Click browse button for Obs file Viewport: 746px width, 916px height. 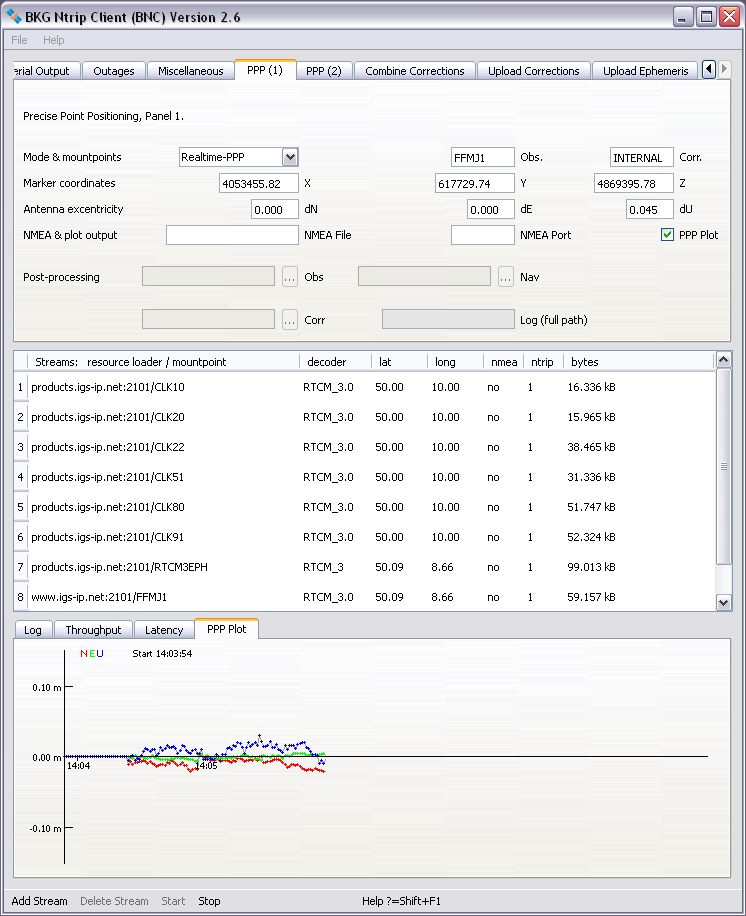click(290, 277)
